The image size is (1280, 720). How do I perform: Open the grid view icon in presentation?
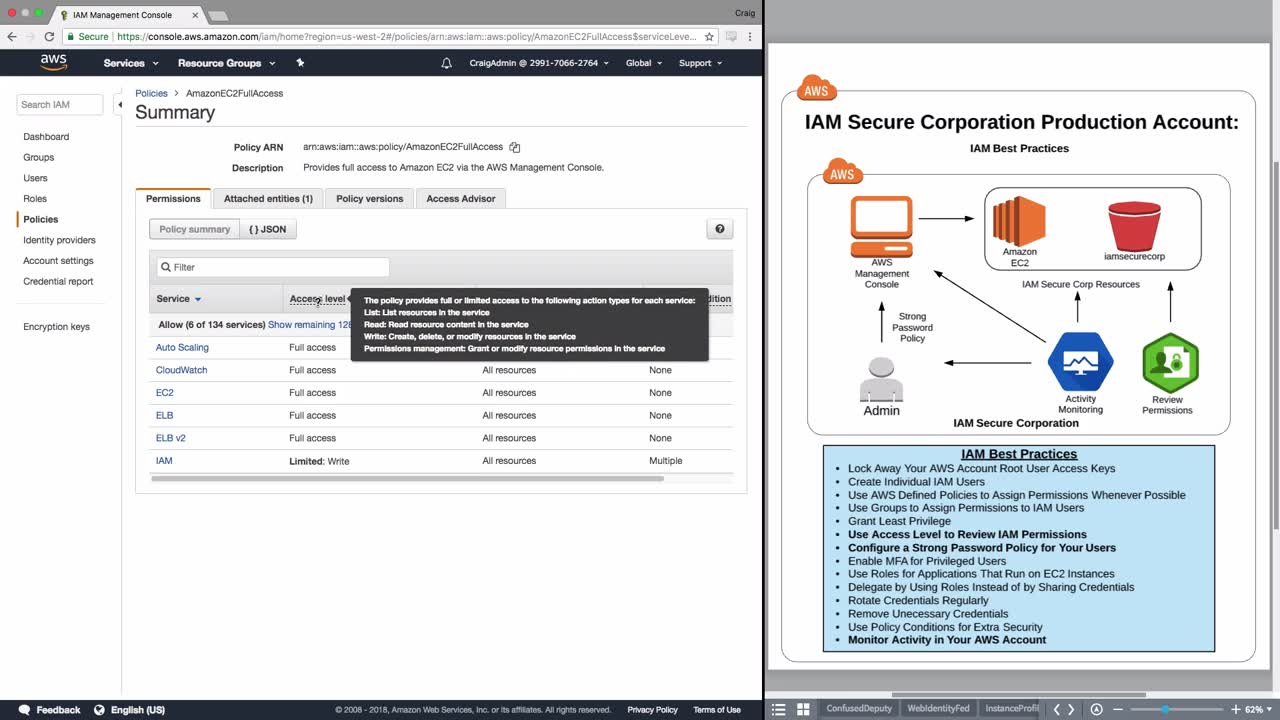pos(803,709)
